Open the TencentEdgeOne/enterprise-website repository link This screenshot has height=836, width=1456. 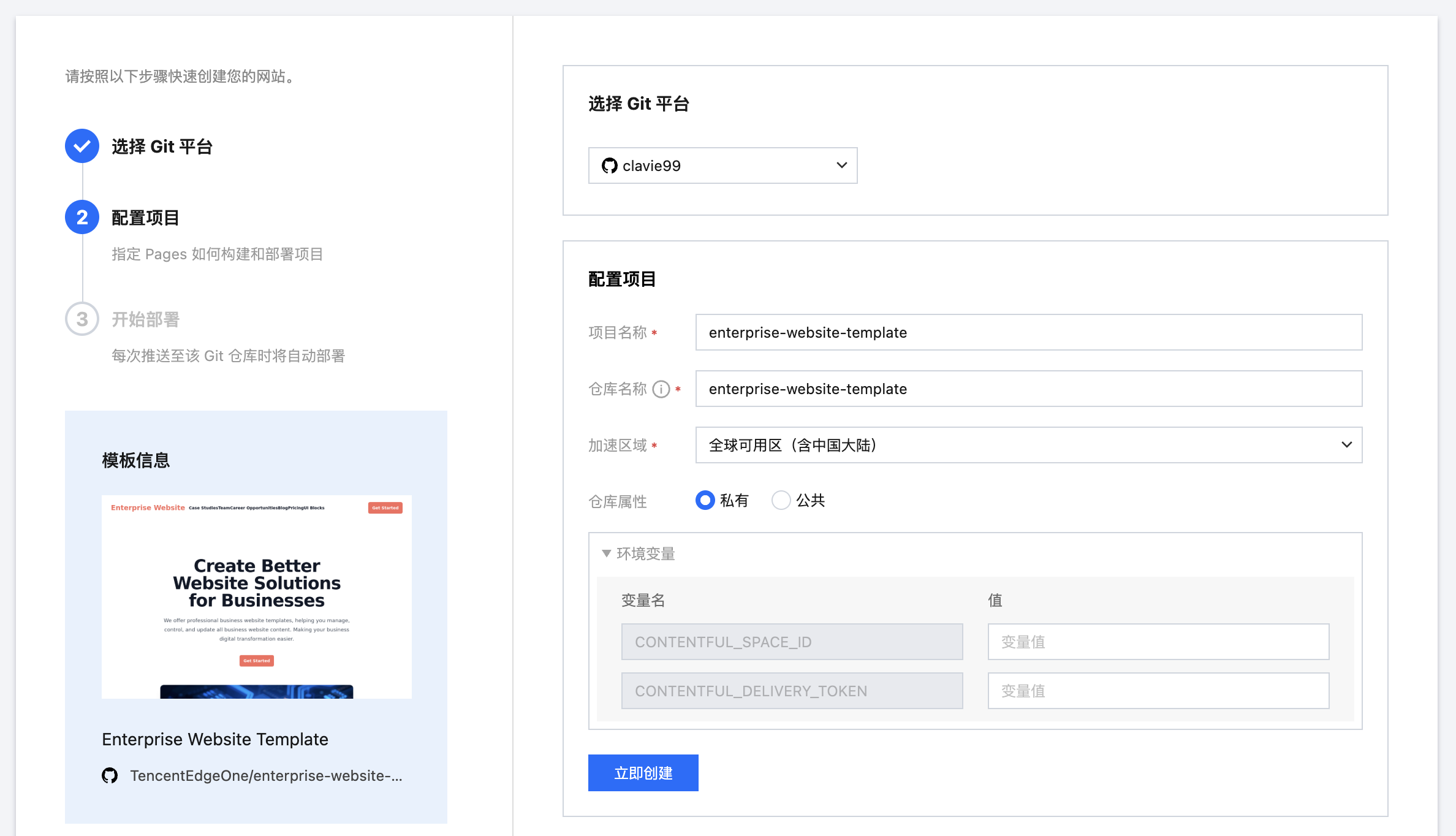coord(266,776)
